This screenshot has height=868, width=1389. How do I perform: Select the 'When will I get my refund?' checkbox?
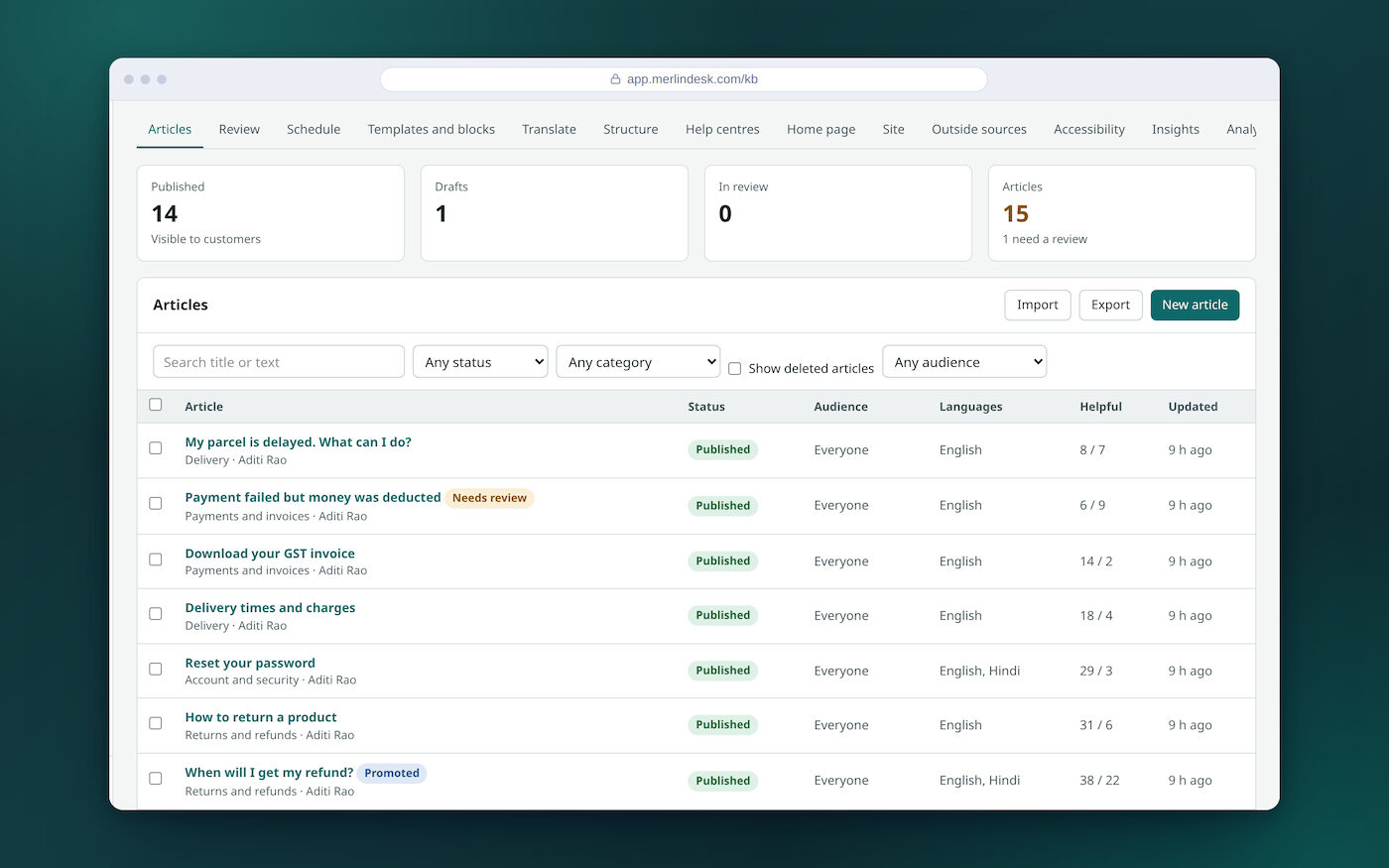coord(156,779)
